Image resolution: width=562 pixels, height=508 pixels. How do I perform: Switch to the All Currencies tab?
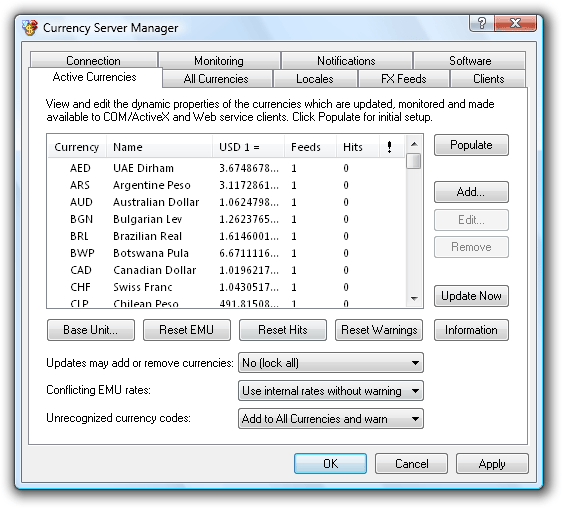click(216, 79)
